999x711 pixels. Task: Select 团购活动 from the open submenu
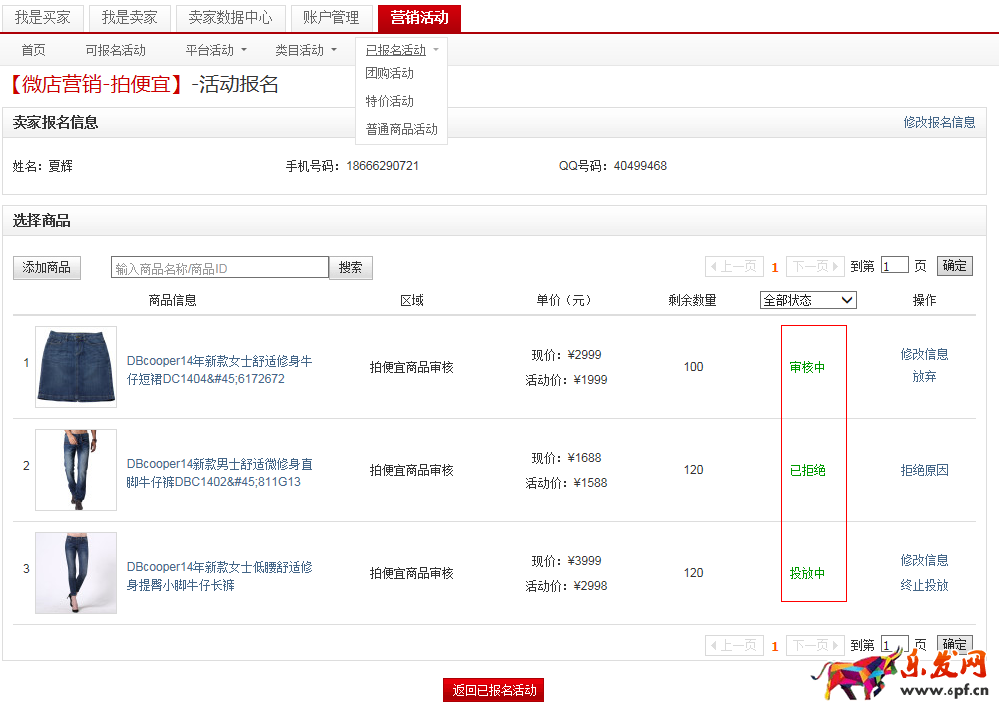[x=390, y=73]
